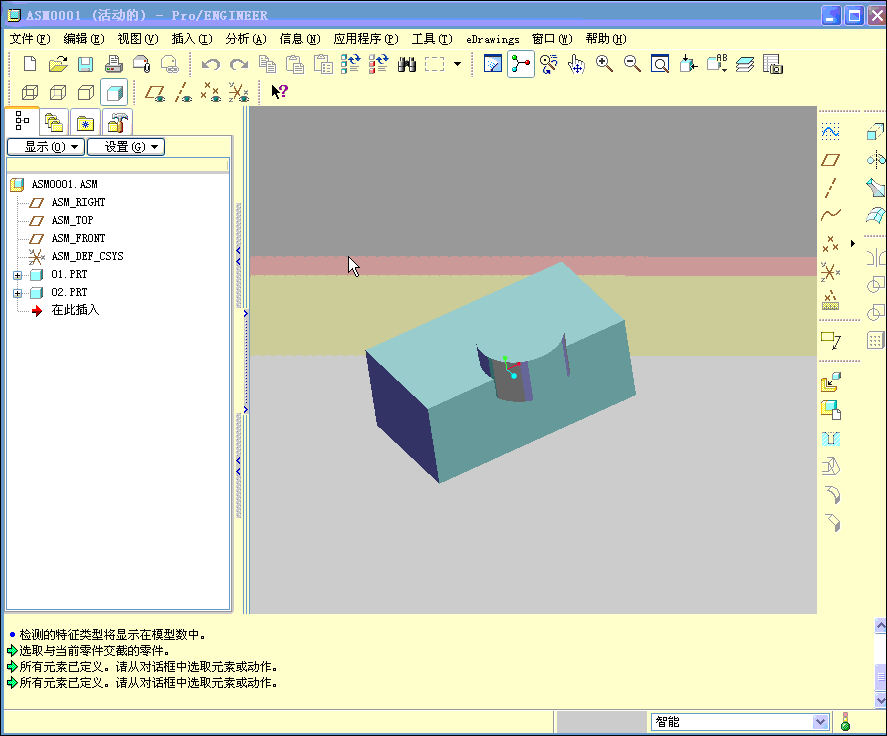Toggle coordinate systems visibility
Screen dimensions: 887x736
(239, 92)
